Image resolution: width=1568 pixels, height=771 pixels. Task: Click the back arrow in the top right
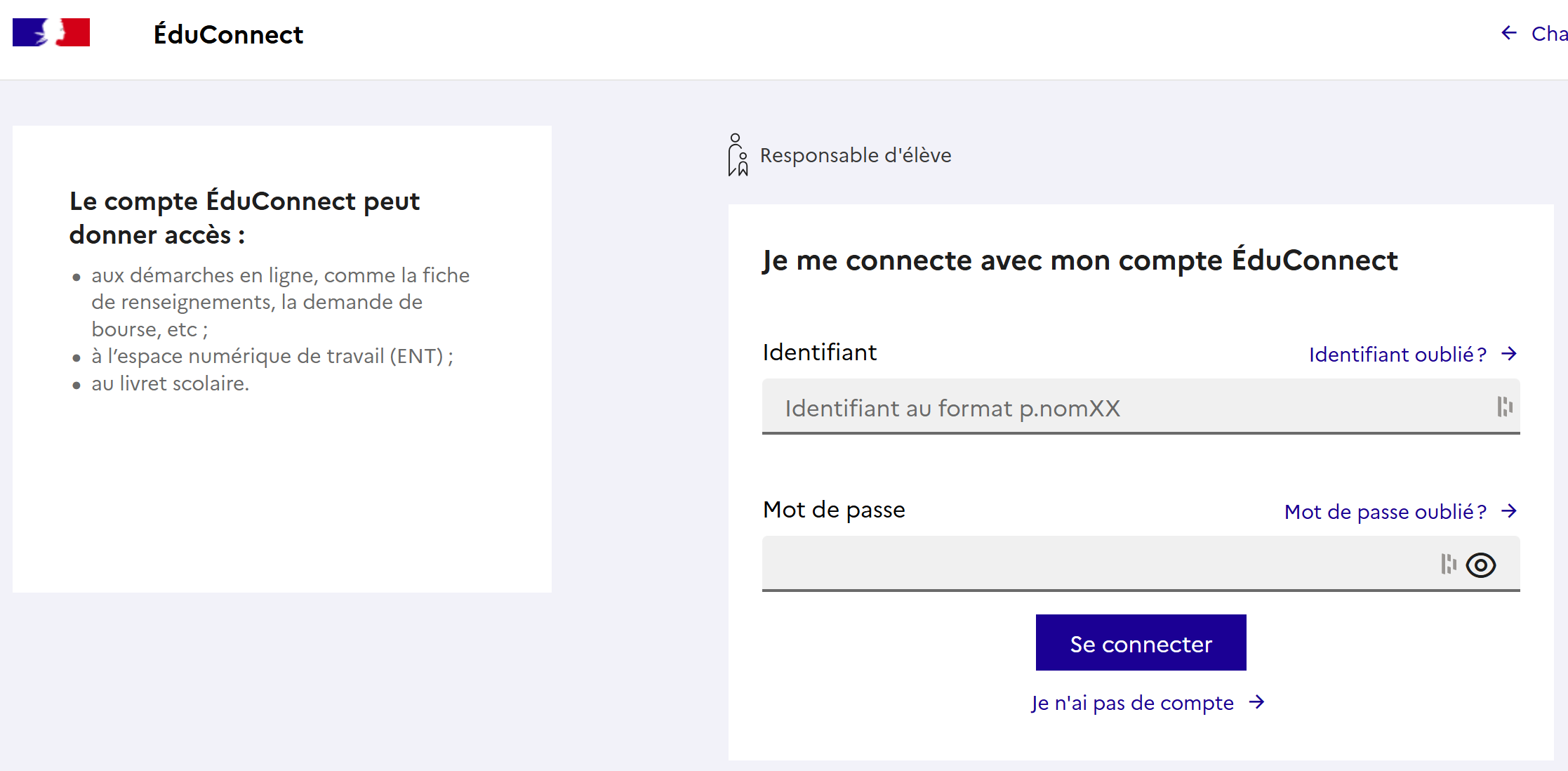coord(1508,32)
